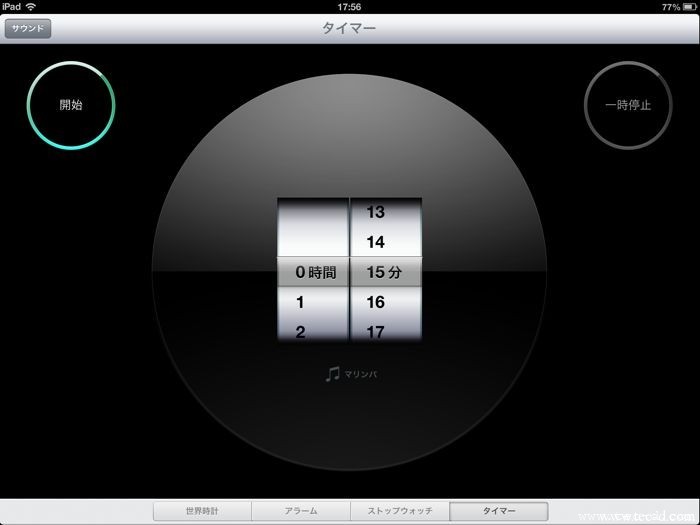The height and width of the screenshot is (525, 700).
Task: Pause the timer with 一時停止 button
Action: point(628,105)
